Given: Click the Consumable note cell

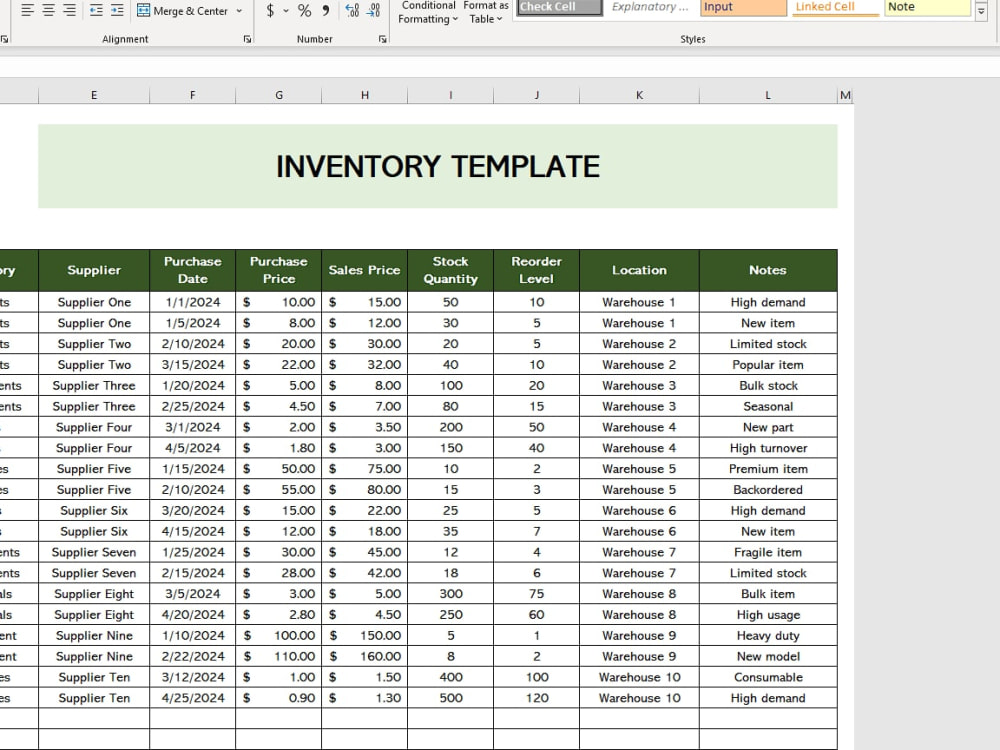Looking at the screenshot, I should point(768,677).
